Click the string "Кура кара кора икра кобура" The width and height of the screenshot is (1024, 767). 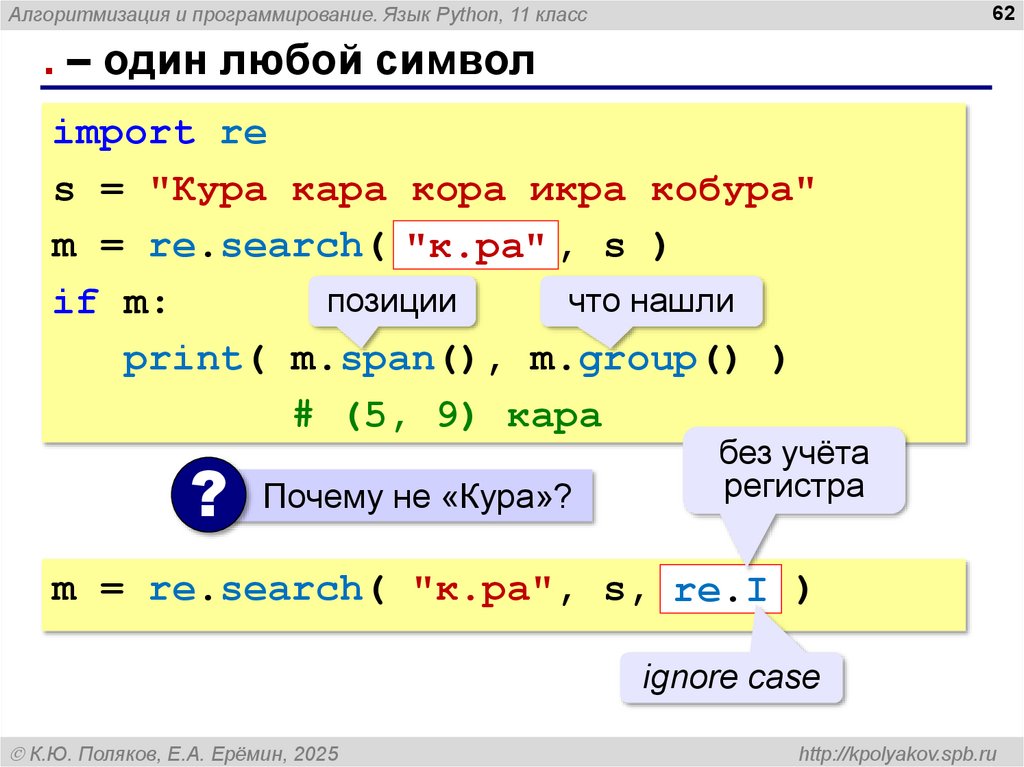482,190
